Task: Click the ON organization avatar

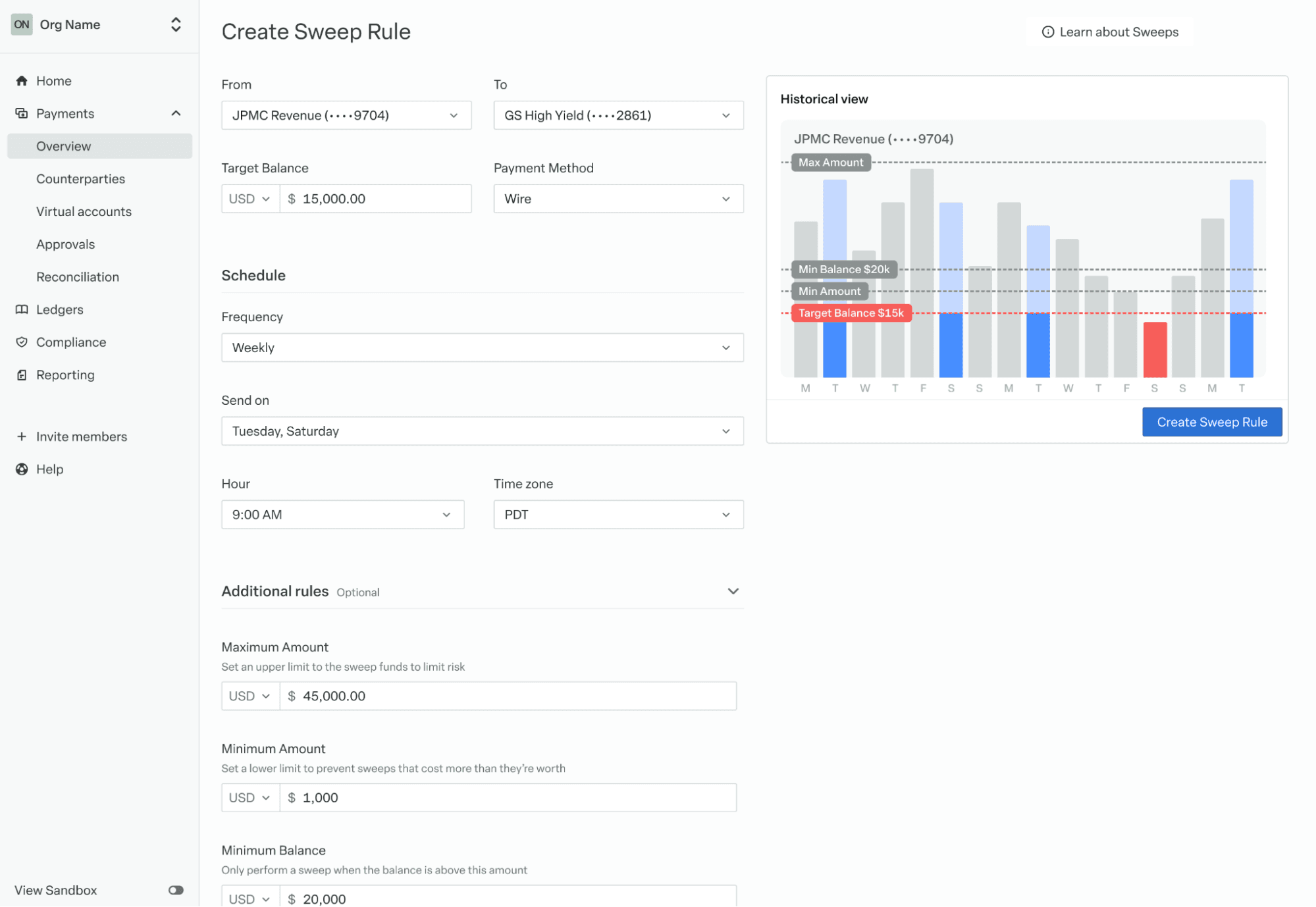Action: click(x=22, y=24)
